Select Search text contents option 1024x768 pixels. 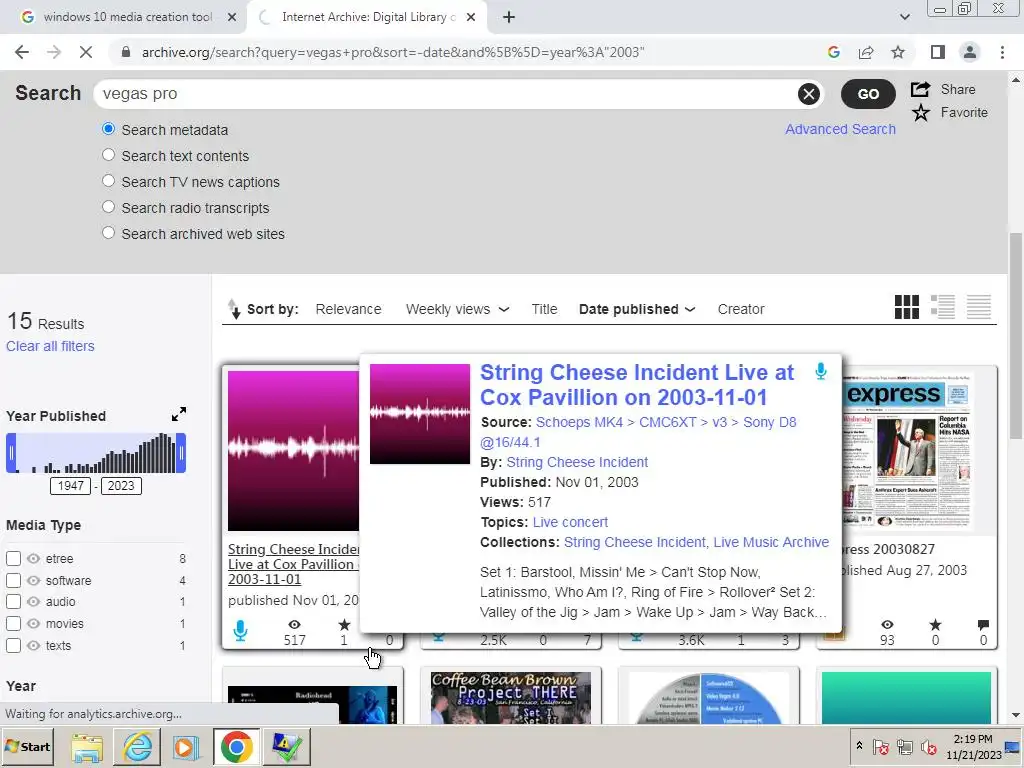(x=108, y=155)
